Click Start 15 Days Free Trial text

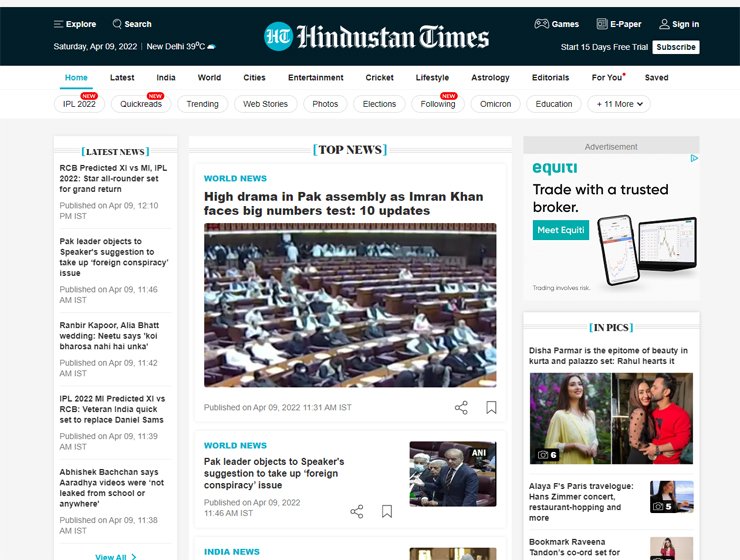(x=604, y=47)
